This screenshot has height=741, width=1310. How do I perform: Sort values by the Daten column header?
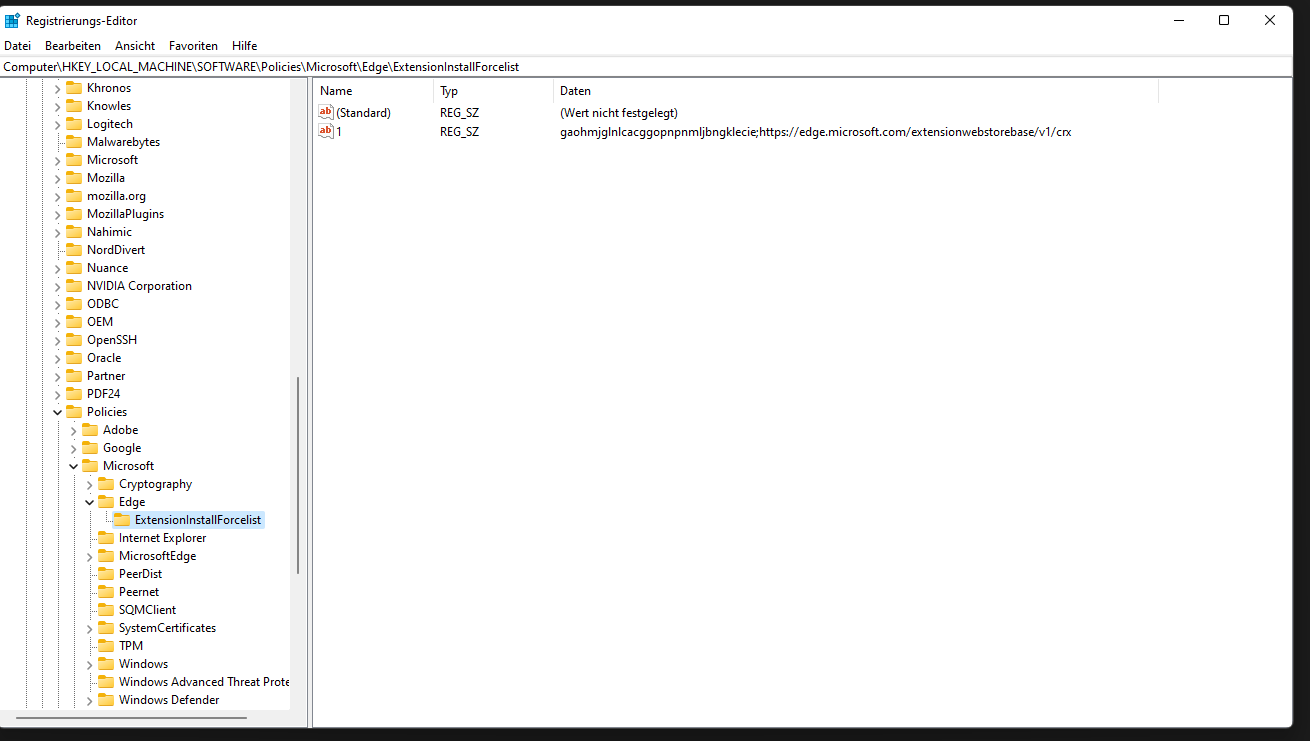click(856, 91)
